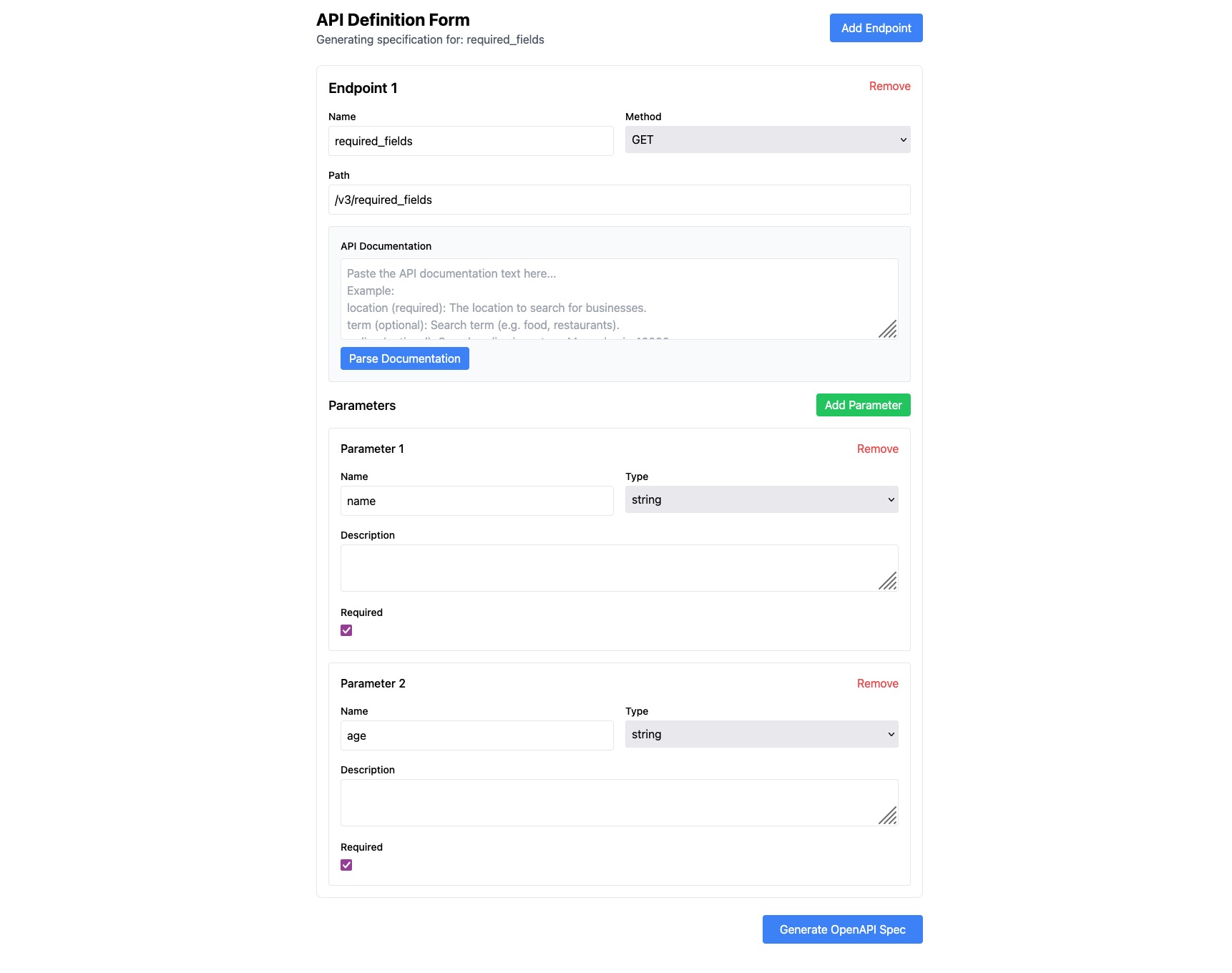Click Generate OpenAPI Spec button
The width and height of the screenshot is (1232, 973).
tap(842, 929)
